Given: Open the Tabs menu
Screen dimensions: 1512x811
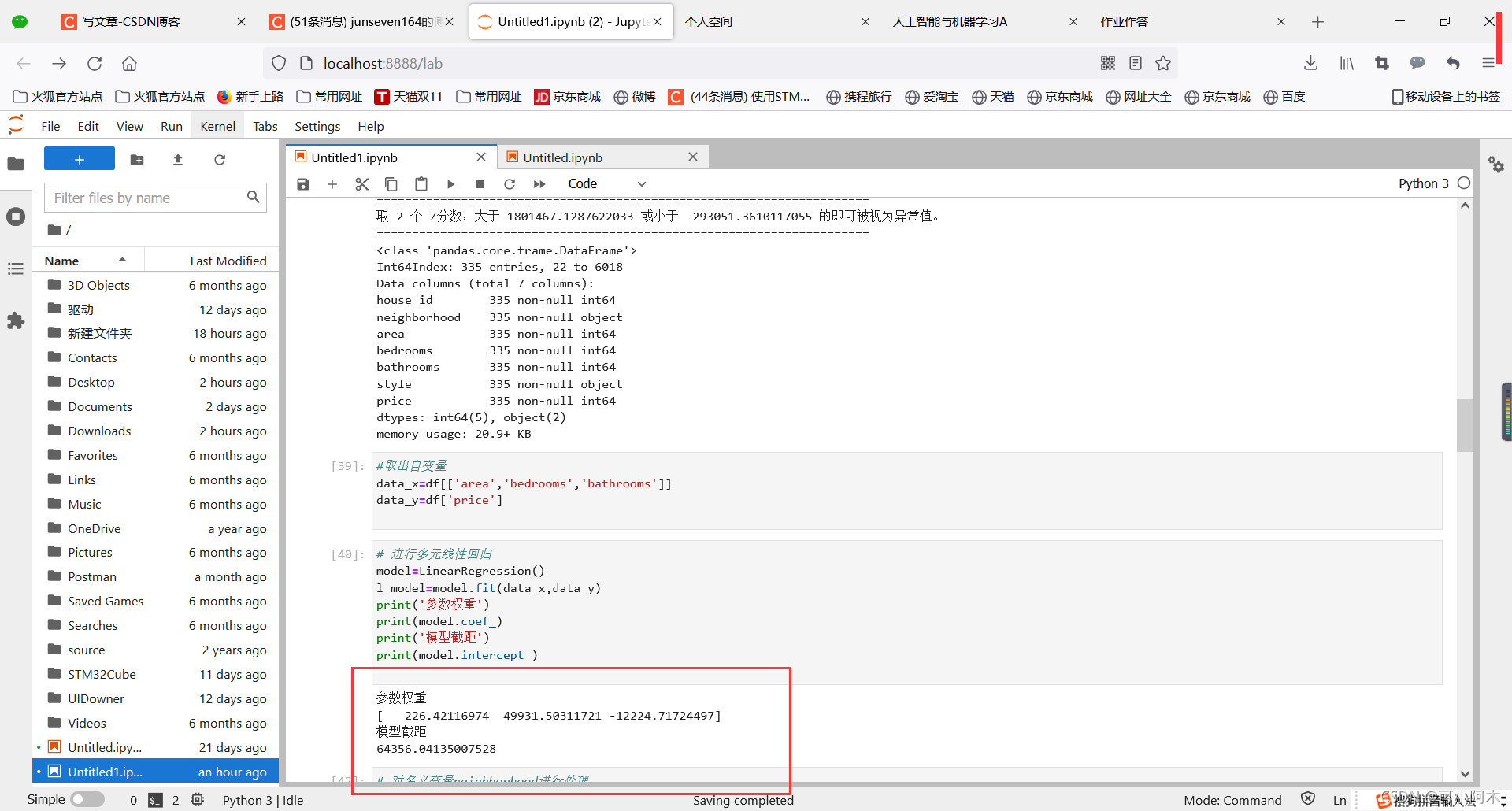Looking at the screenshot, I should point(265,127).
